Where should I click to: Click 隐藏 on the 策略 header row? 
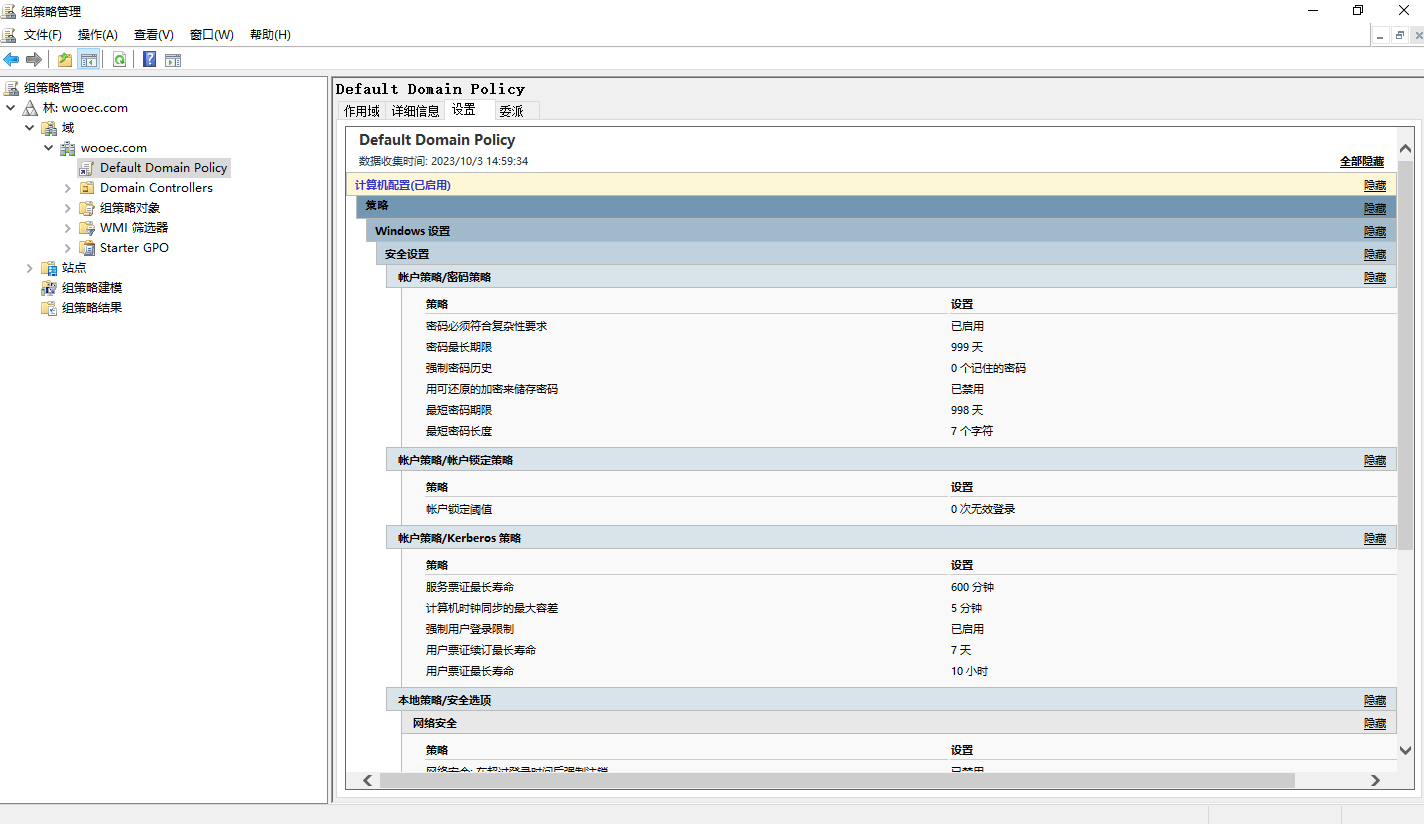(x=1375, y=208)
